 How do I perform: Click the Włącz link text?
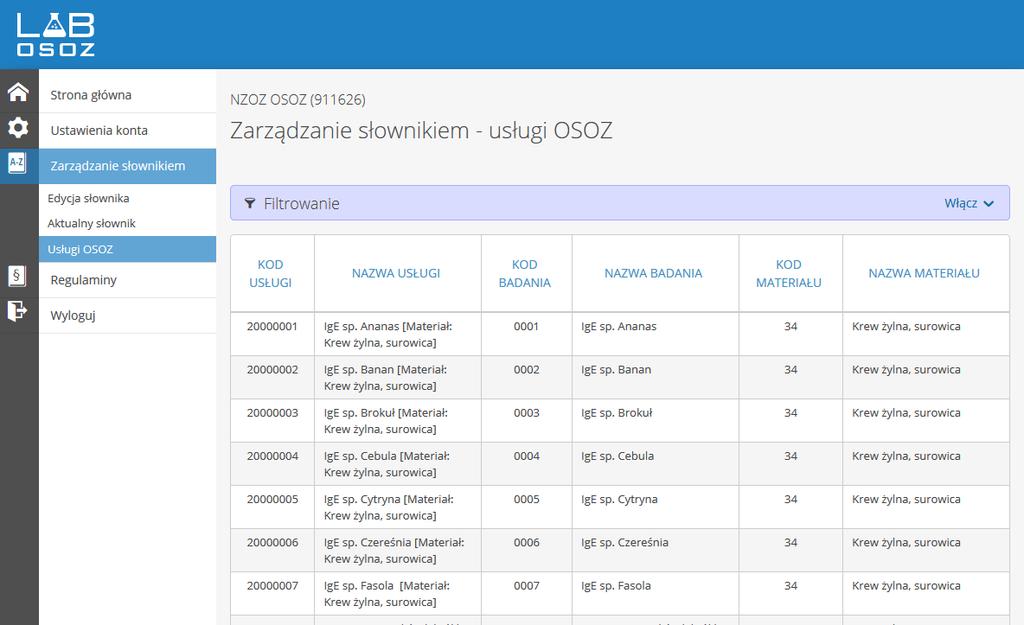coord(961,203)
